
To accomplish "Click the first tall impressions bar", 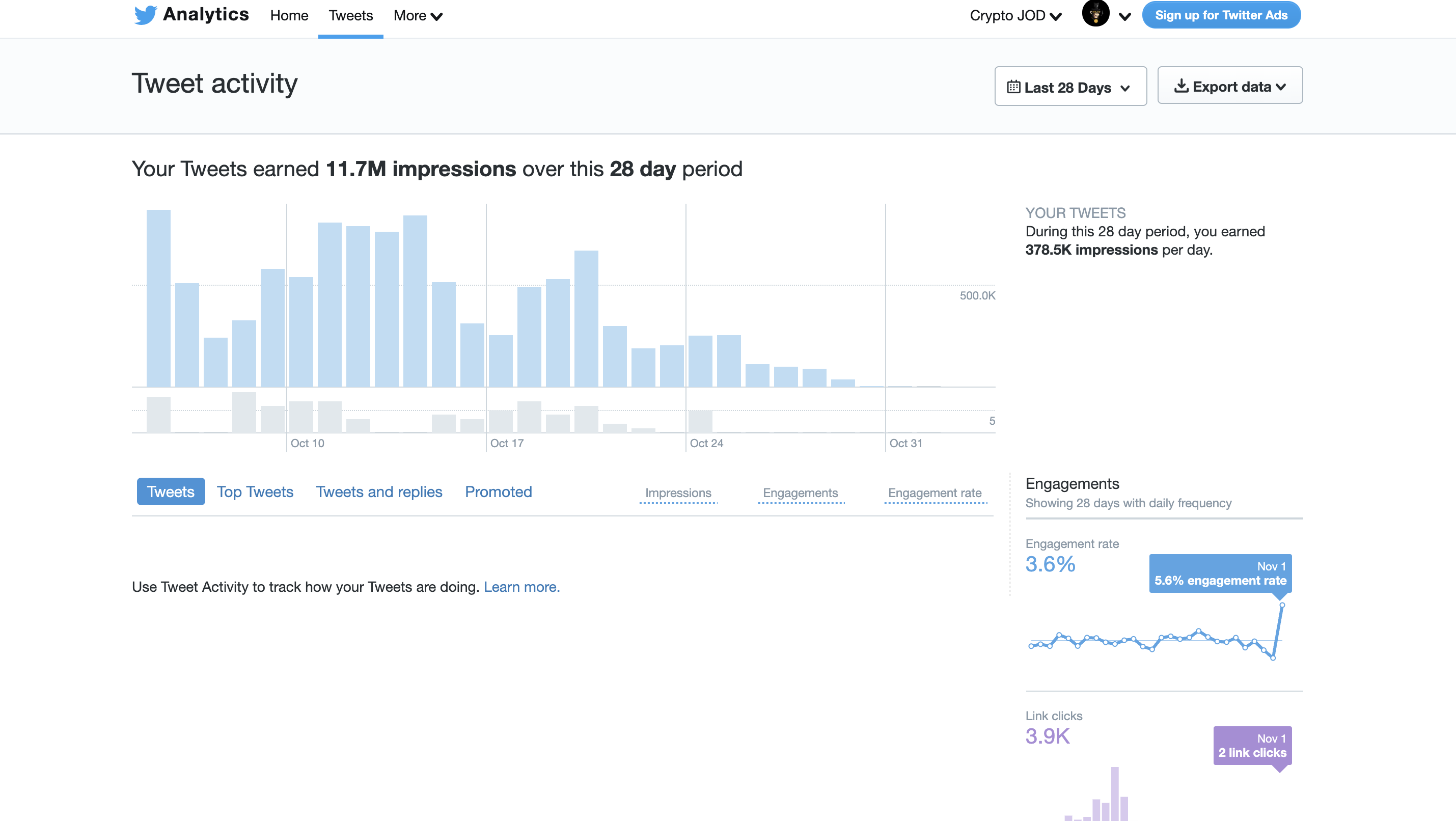I will coord(158,298).
